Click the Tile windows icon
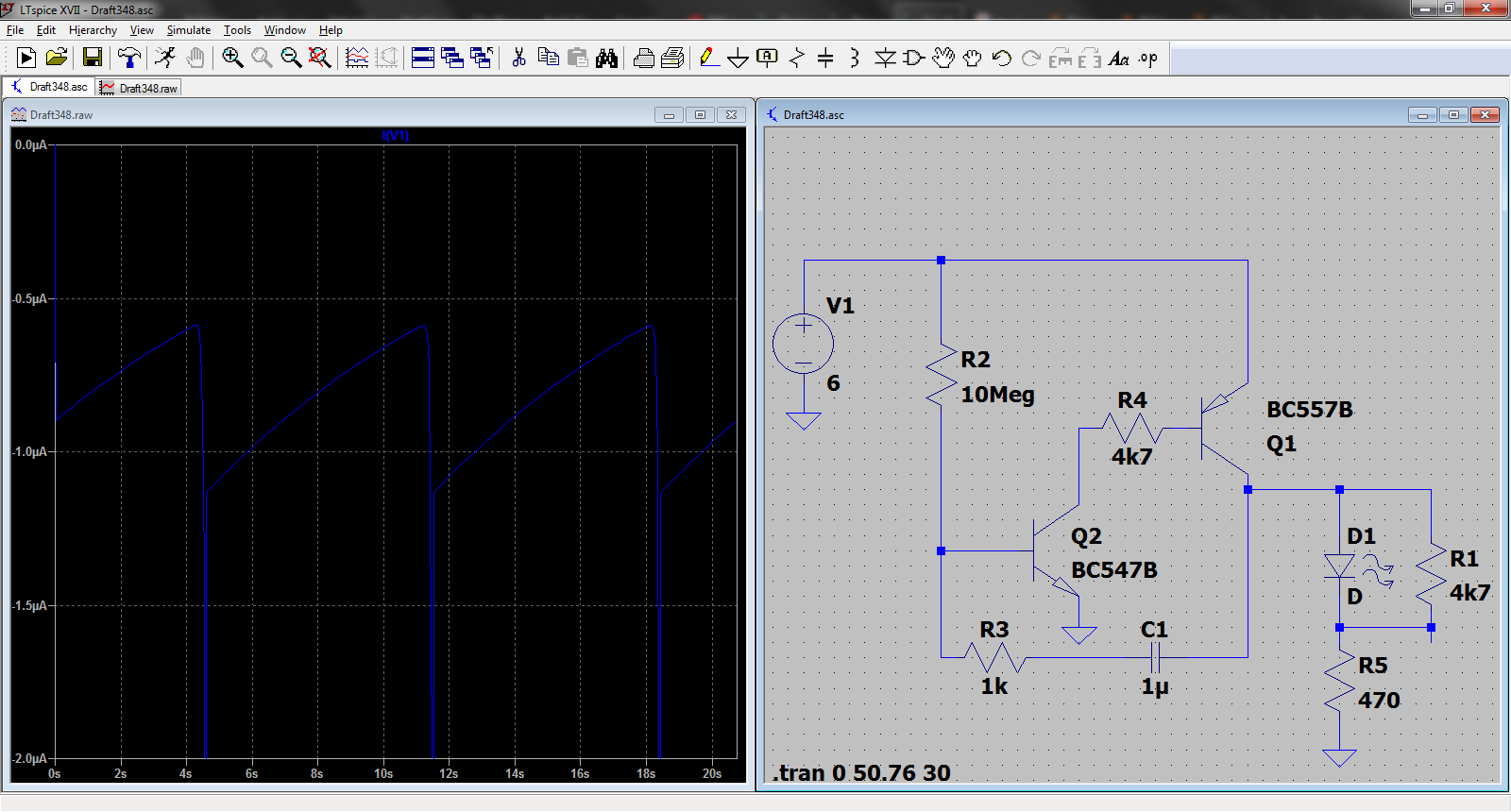 [423, 59]
